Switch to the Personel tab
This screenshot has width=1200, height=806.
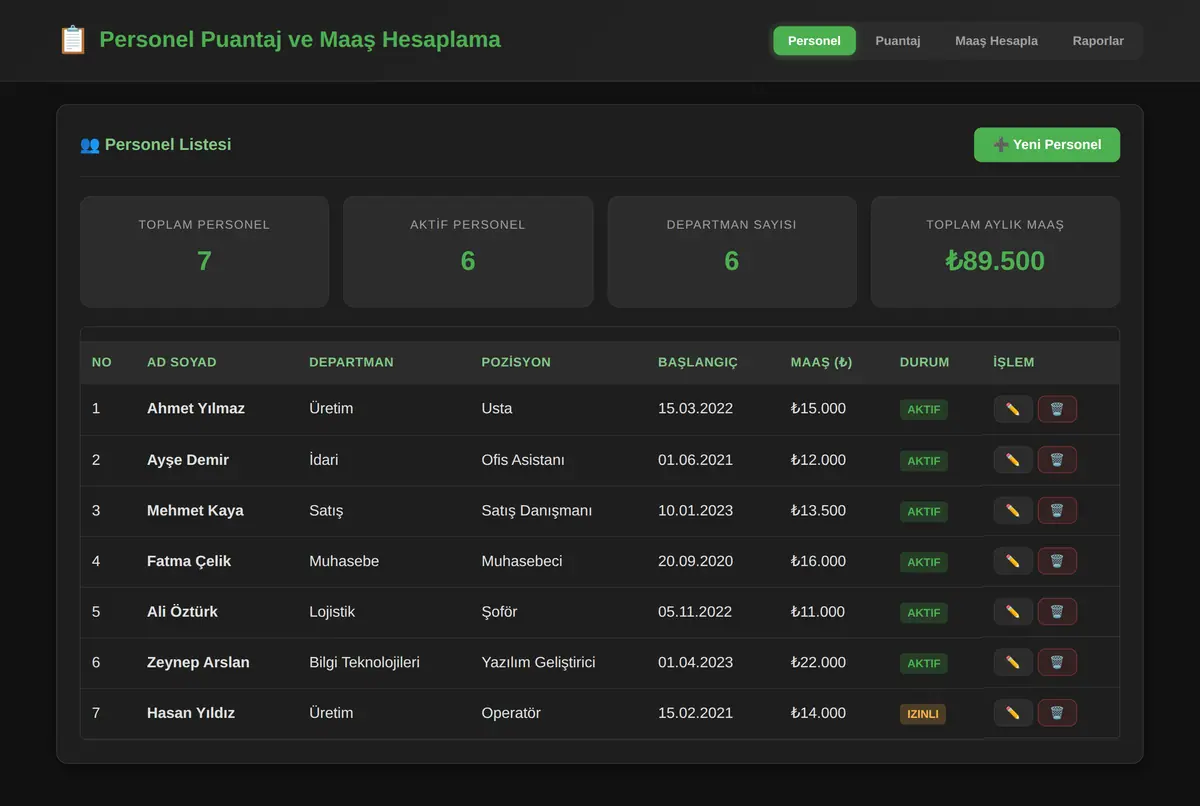814,41
